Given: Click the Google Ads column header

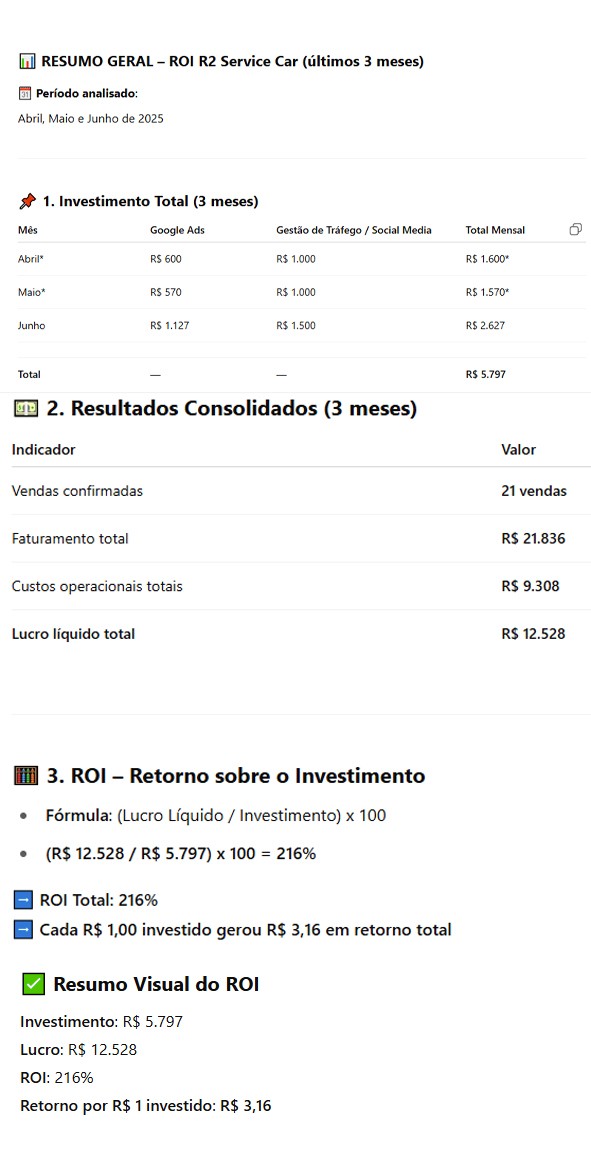Looking at the screenshot, I should pos(177,230).
